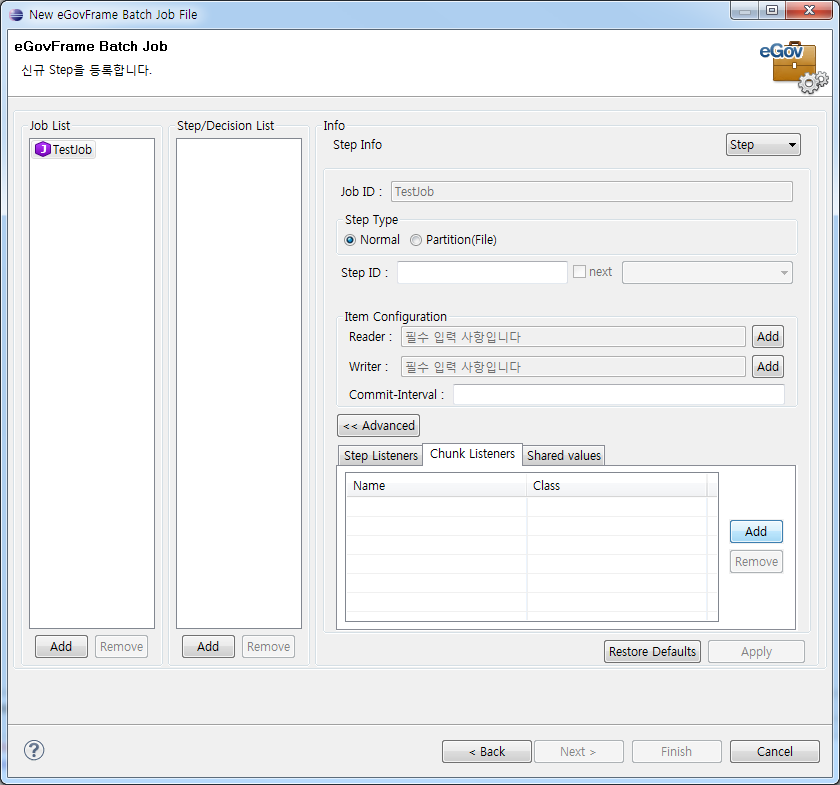This screenshot has width=840, height=785.
Task: Click the Step ID input field
Action: [x=482, y=273]
